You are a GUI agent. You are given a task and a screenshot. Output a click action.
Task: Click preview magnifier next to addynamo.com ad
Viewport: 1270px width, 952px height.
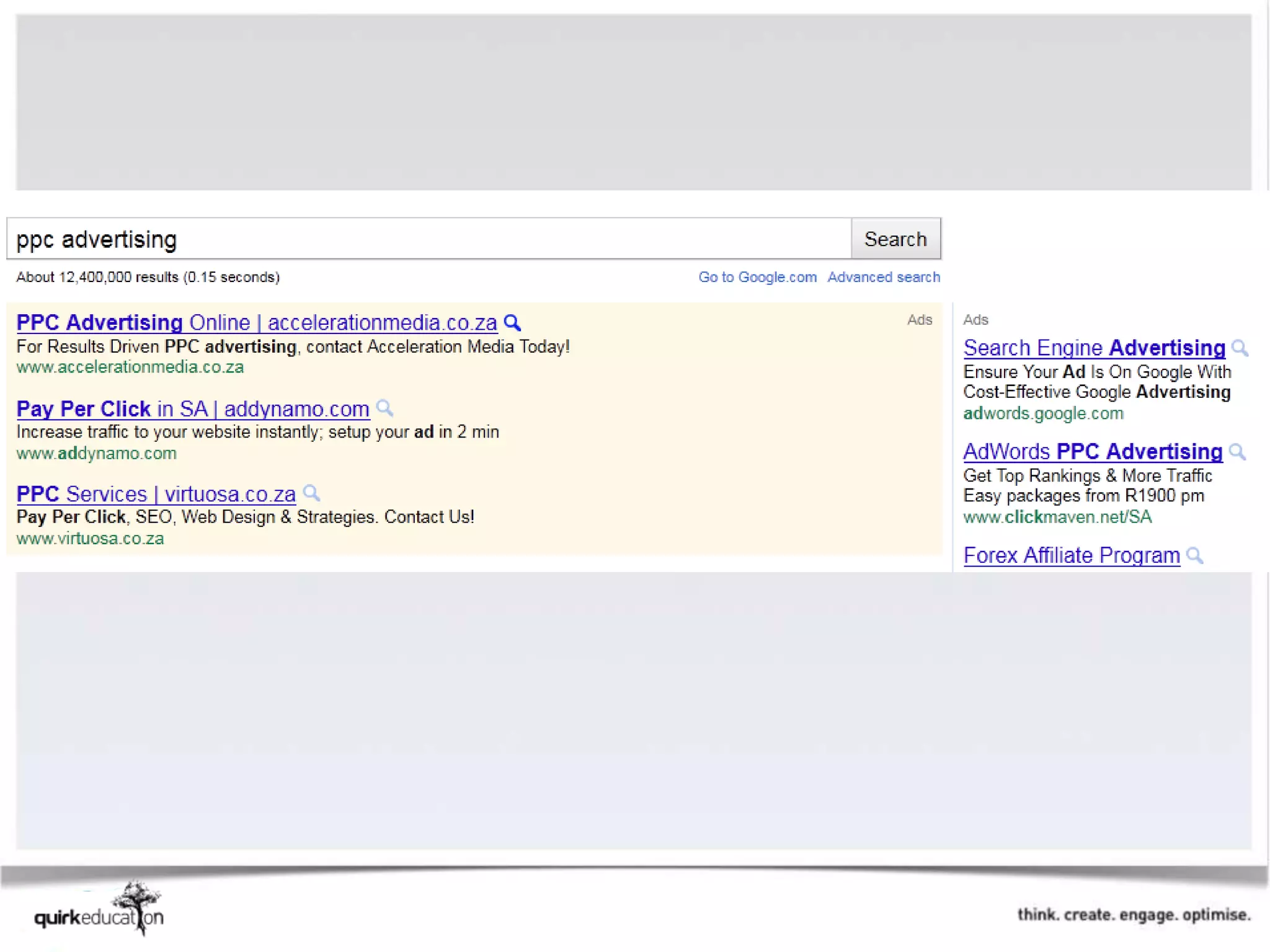pyautogui.click(x=384, y=408)
